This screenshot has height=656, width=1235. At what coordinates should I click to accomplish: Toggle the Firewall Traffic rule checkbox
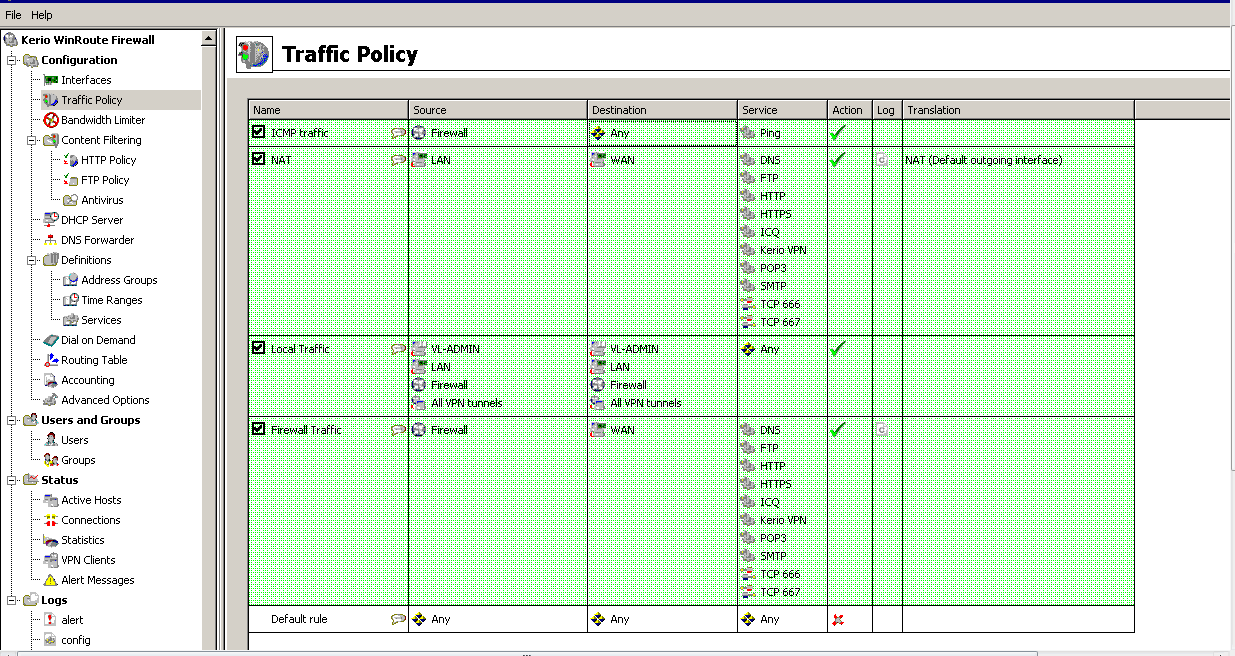pyautogui.click(x=259, y=429)
